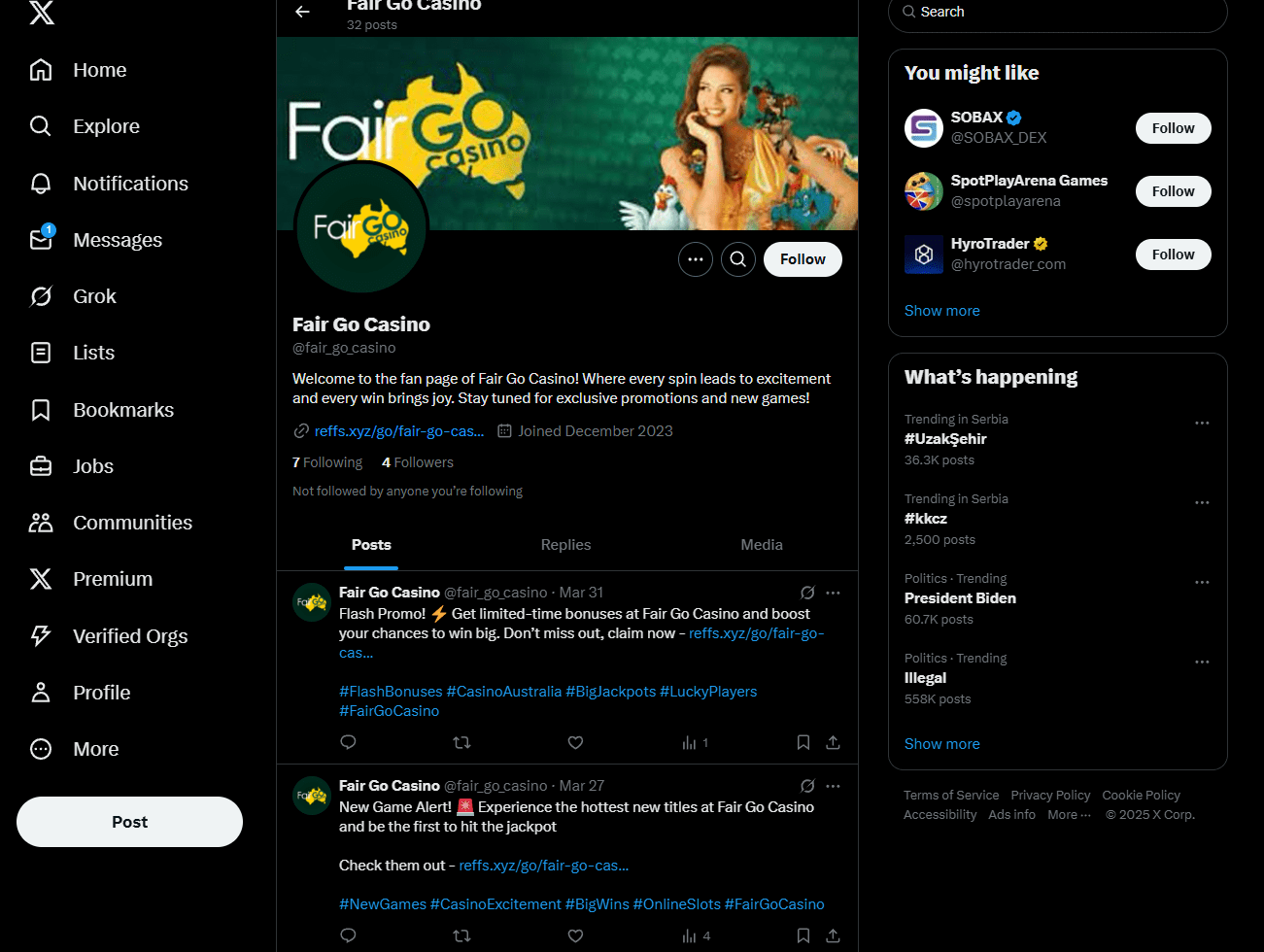Follow Fair Go Casino profile
Viewport: 1264px width, 952px height.
click(803, 259)
